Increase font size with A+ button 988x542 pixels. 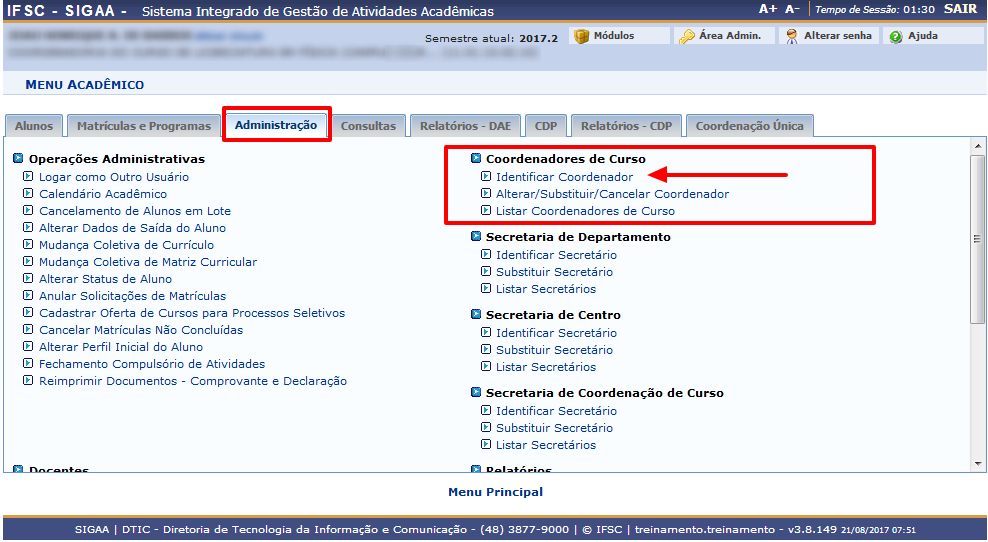(x=768, y=9)
